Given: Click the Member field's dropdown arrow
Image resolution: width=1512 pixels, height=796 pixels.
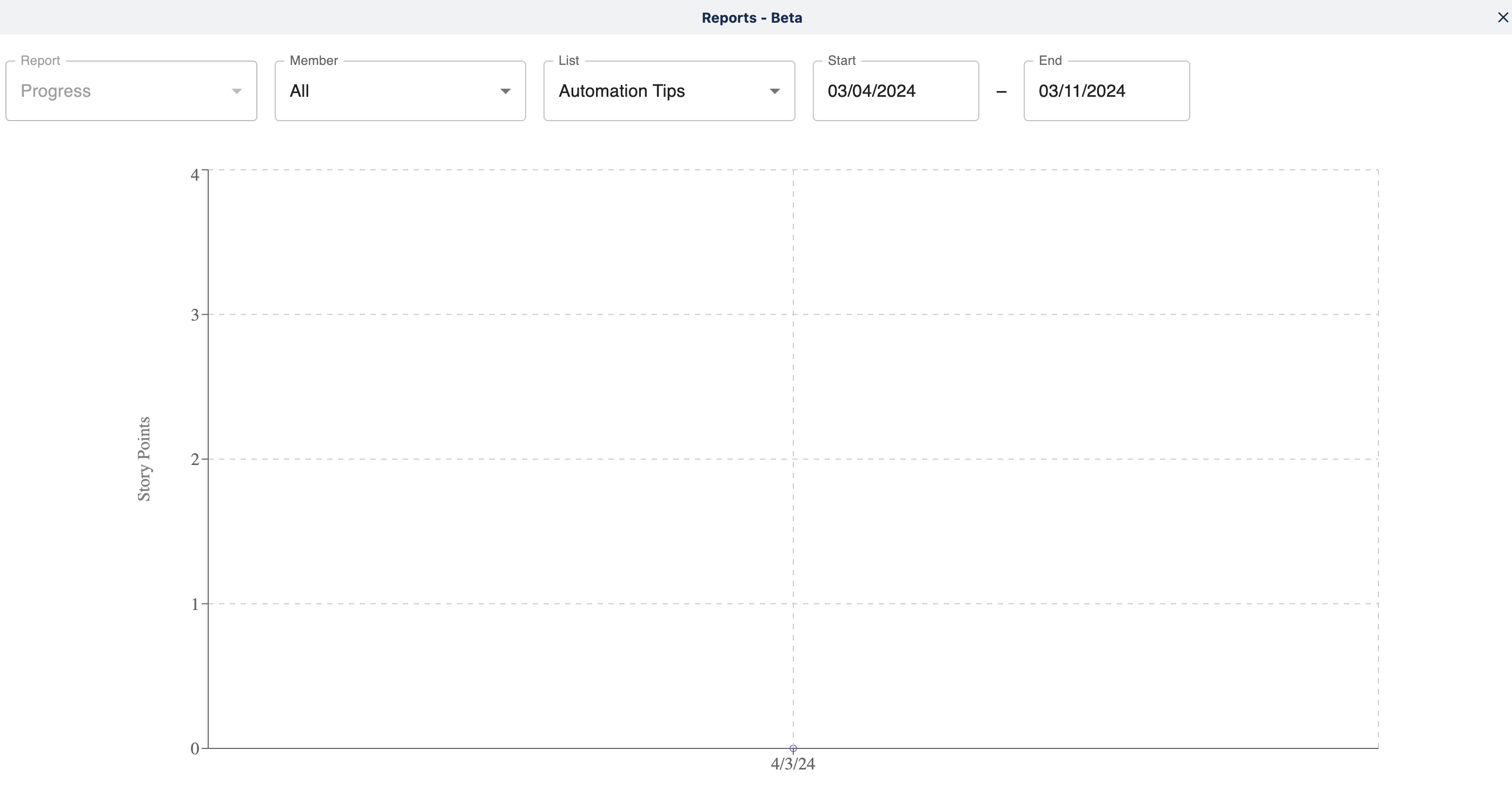Looking at the screenshot, I should click(x=505, y=91).
